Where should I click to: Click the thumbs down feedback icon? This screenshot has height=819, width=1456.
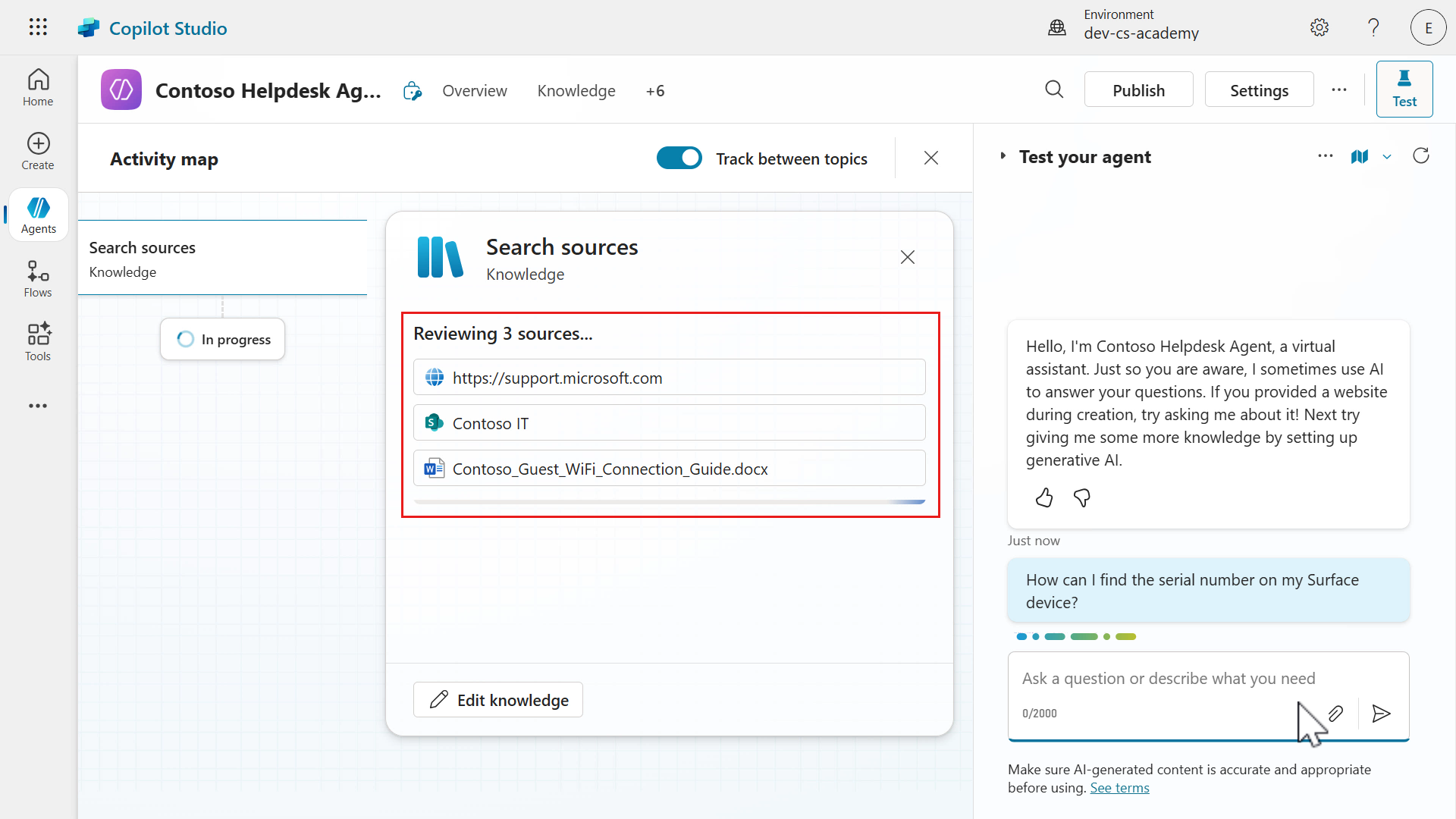pyautogui.click(x=1082, y=498)
